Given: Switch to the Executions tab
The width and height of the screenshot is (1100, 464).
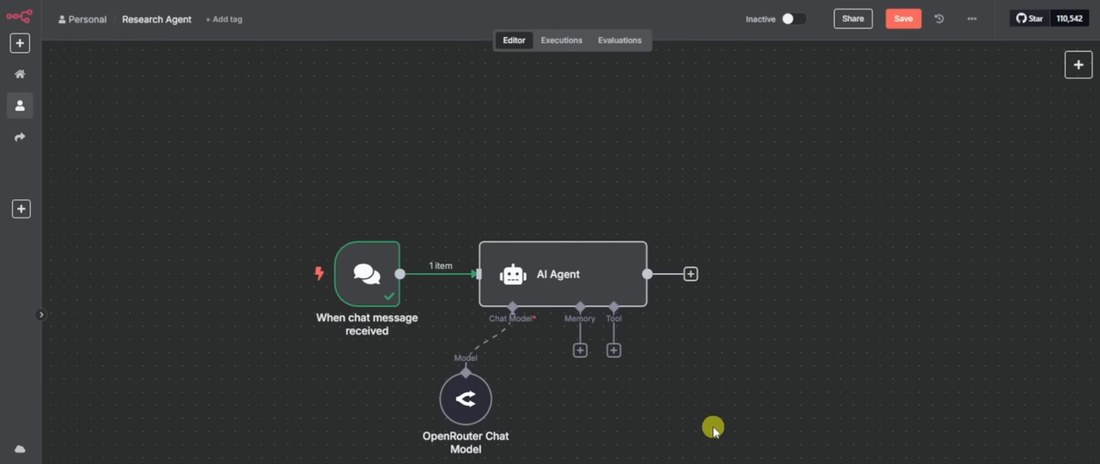Looking at the screenshot, I should (x=561, y=41).
